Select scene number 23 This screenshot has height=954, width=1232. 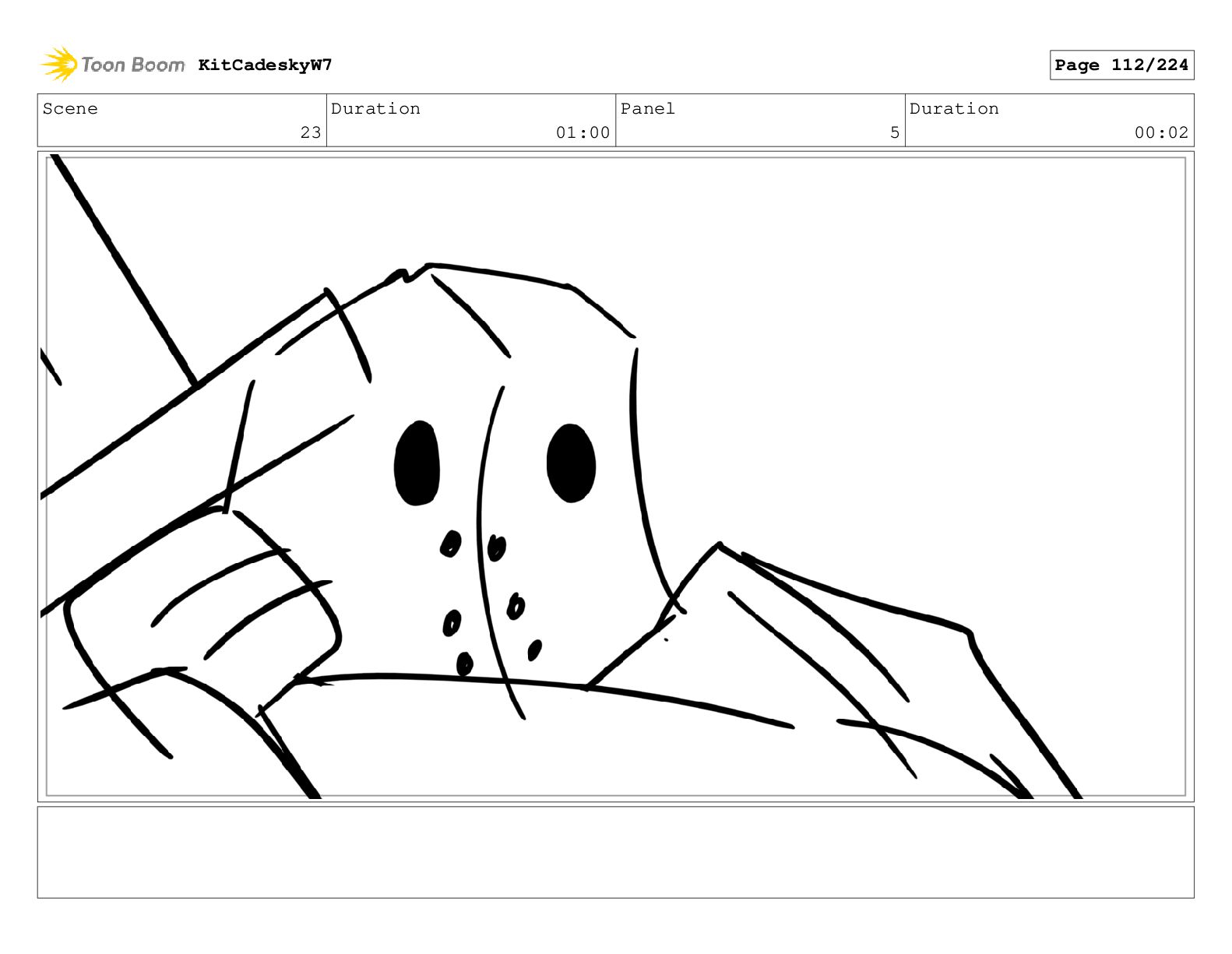pos(311,132)
